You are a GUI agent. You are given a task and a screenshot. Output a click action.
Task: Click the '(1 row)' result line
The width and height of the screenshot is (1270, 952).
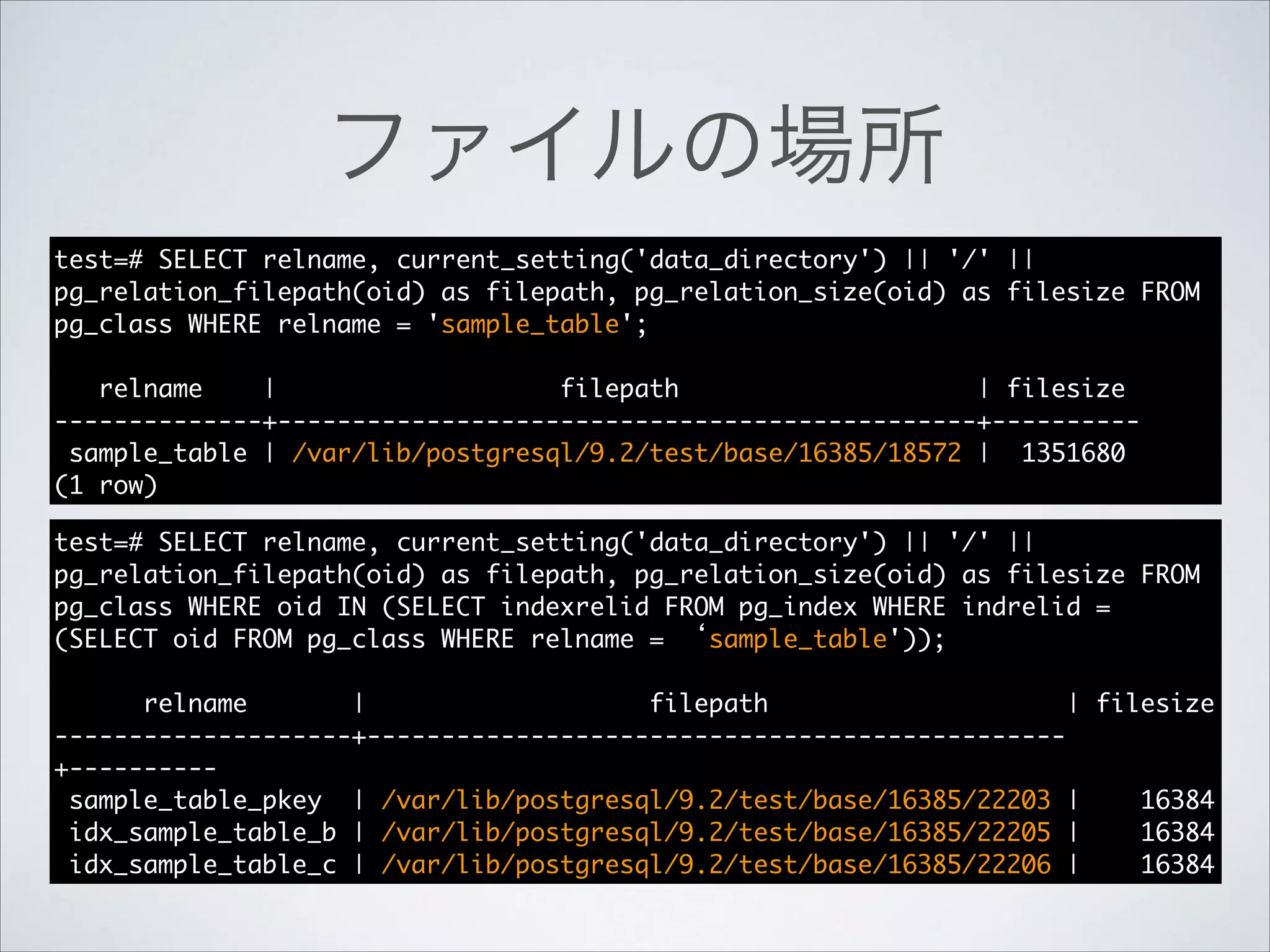click(x=105, y=485)
